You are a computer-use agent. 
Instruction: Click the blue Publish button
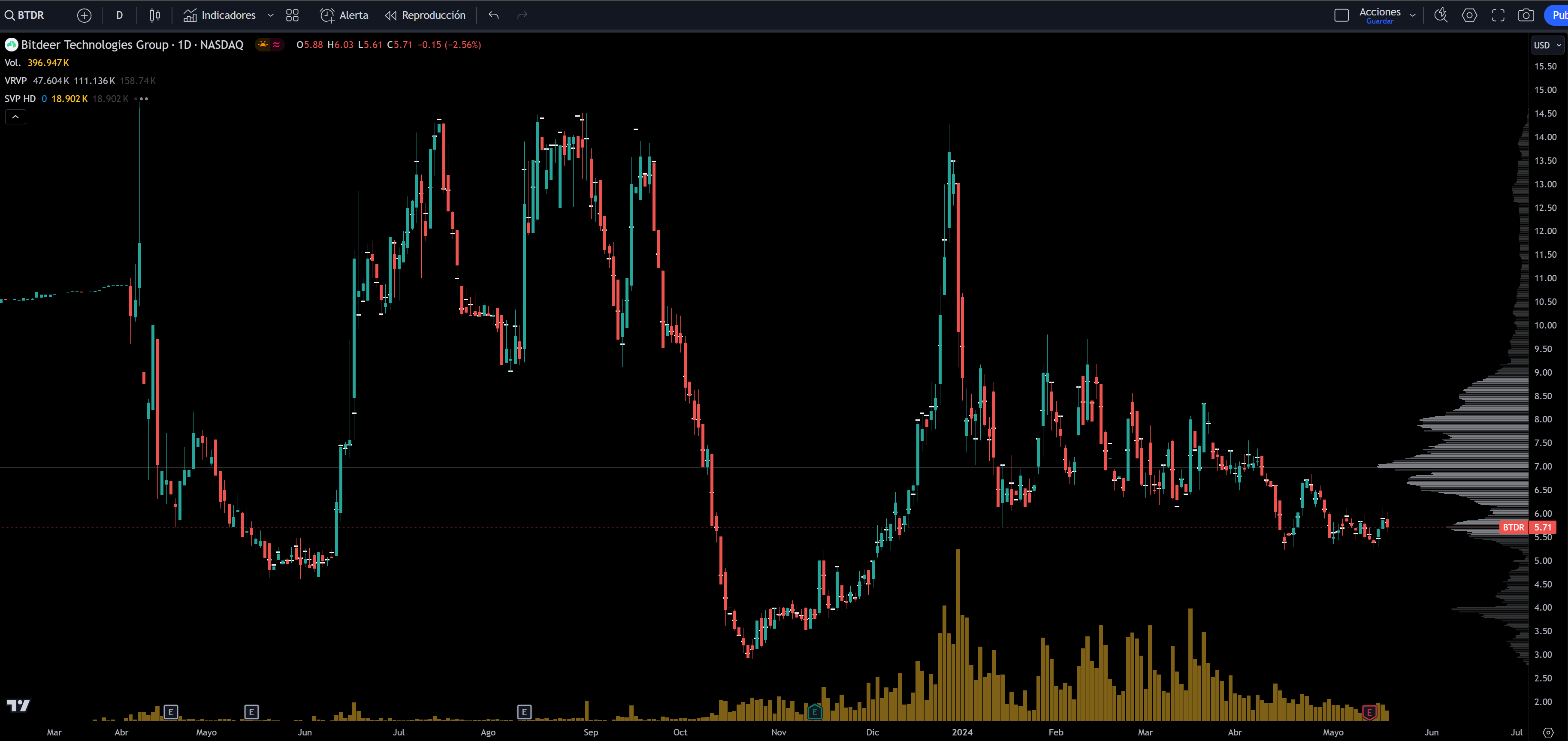(1556, 15)
